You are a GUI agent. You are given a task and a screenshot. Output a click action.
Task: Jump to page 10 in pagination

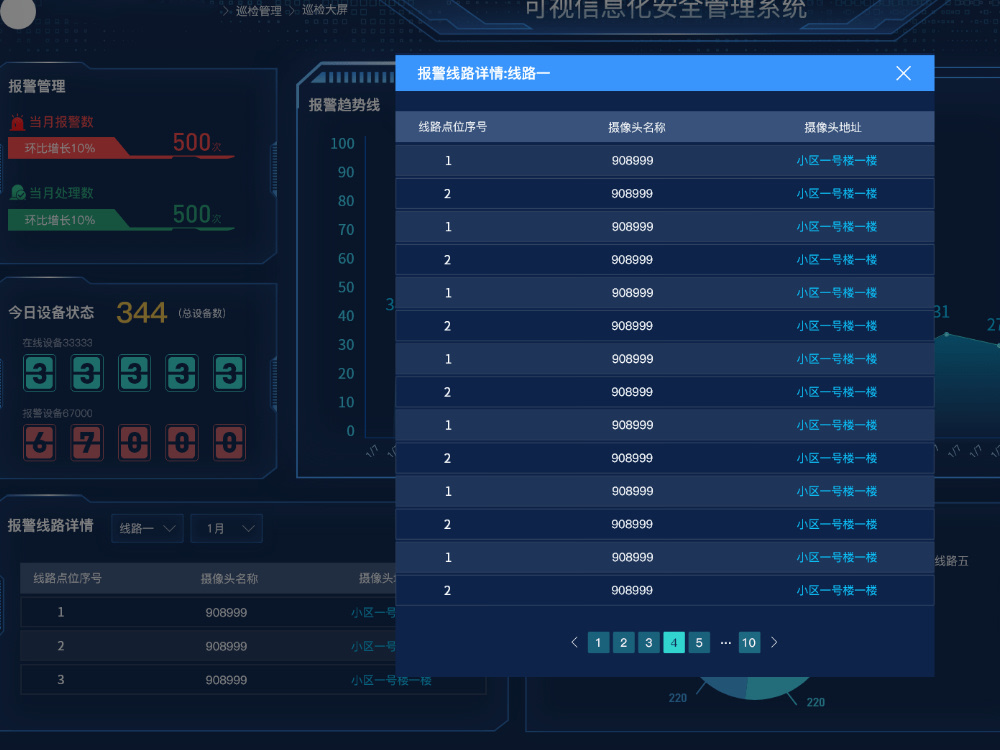(x=749, y=642)
